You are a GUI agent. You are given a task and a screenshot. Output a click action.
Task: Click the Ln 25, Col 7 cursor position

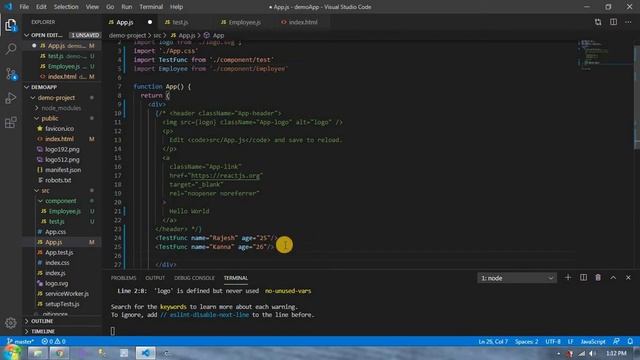[x=493, y=341]
